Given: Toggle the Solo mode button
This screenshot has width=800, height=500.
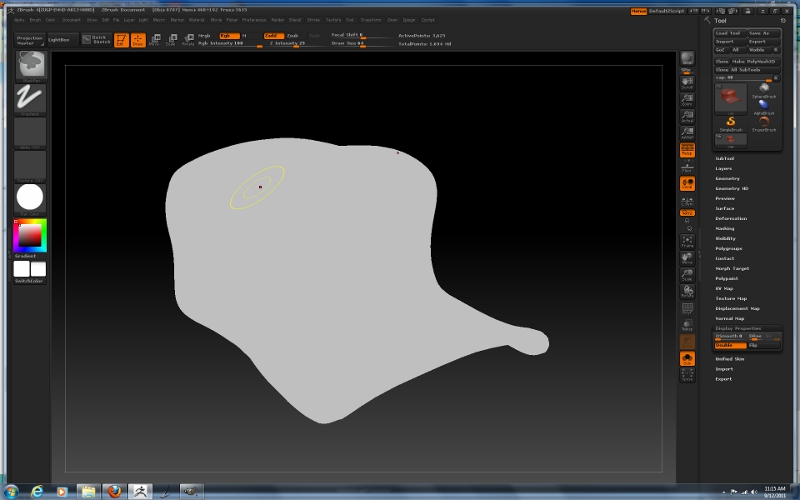Looking at the screenshot, I should coord(687,359).
